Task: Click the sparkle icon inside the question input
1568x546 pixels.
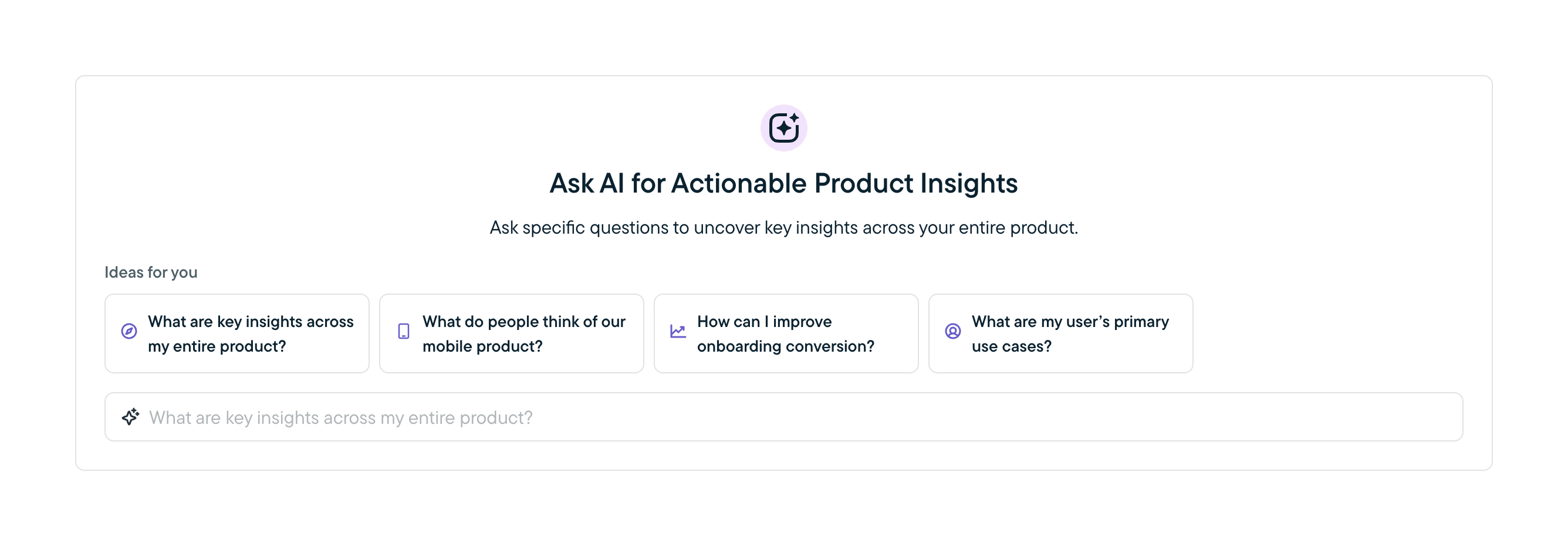Action: tap(130, 417)
